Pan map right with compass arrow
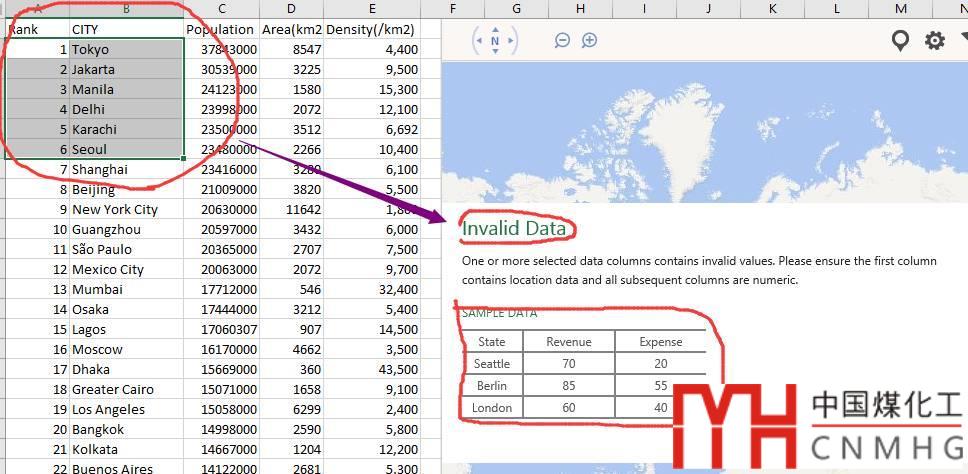Screen dimensions: 968x474 pos(512,41)
